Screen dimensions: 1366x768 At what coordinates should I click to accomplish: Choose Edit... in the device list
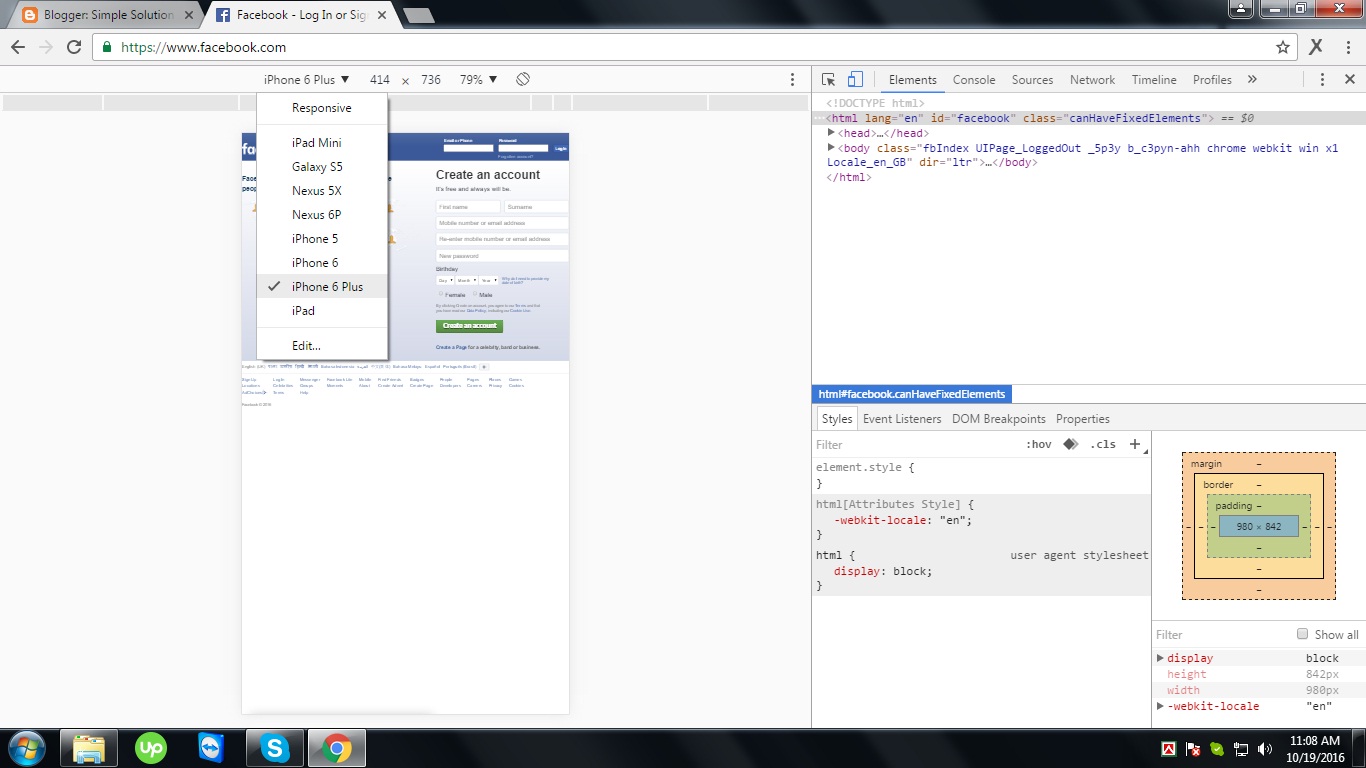303,345
